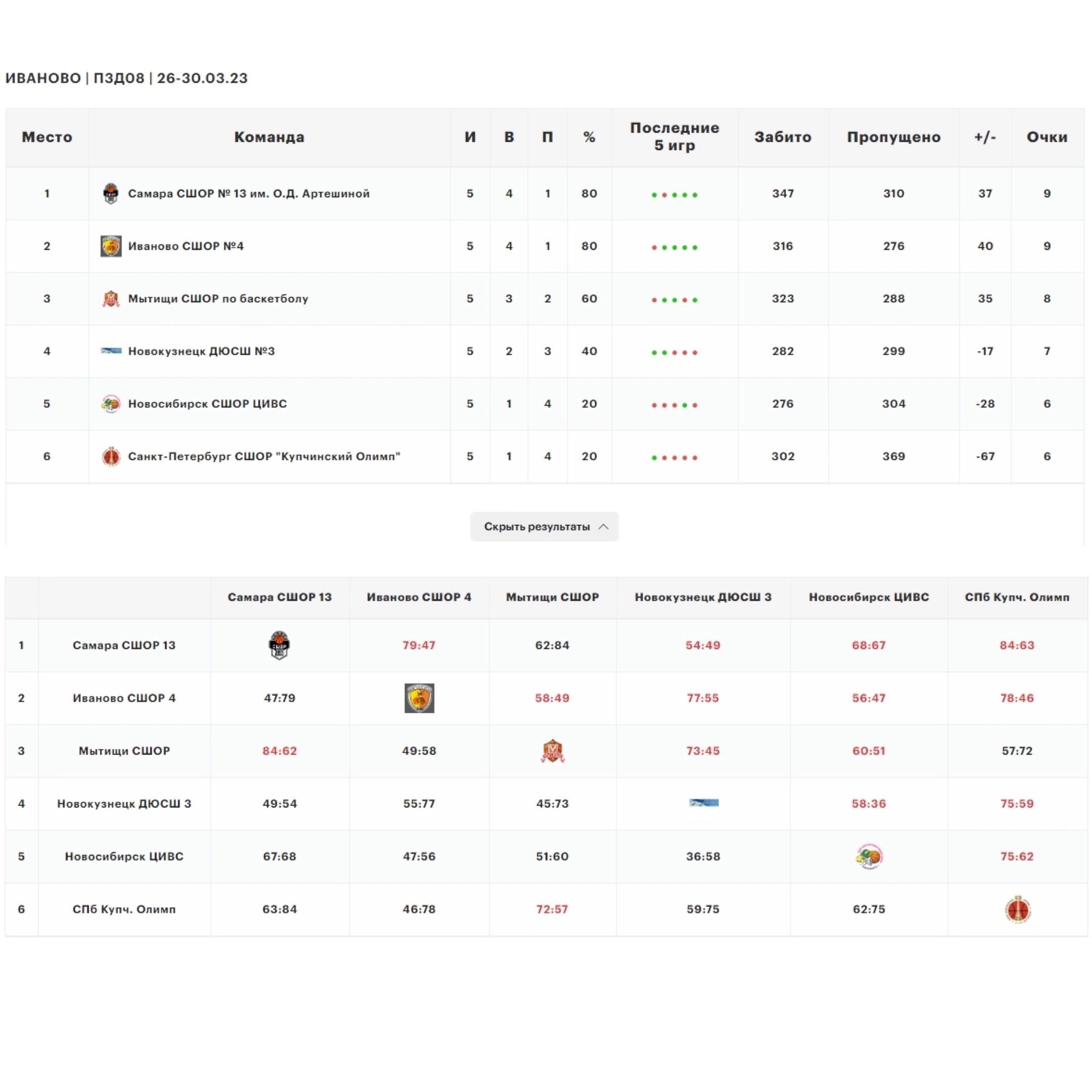Open team Самара СШОР № 13 им. О.Д. Артешиной

coord(249,193)
